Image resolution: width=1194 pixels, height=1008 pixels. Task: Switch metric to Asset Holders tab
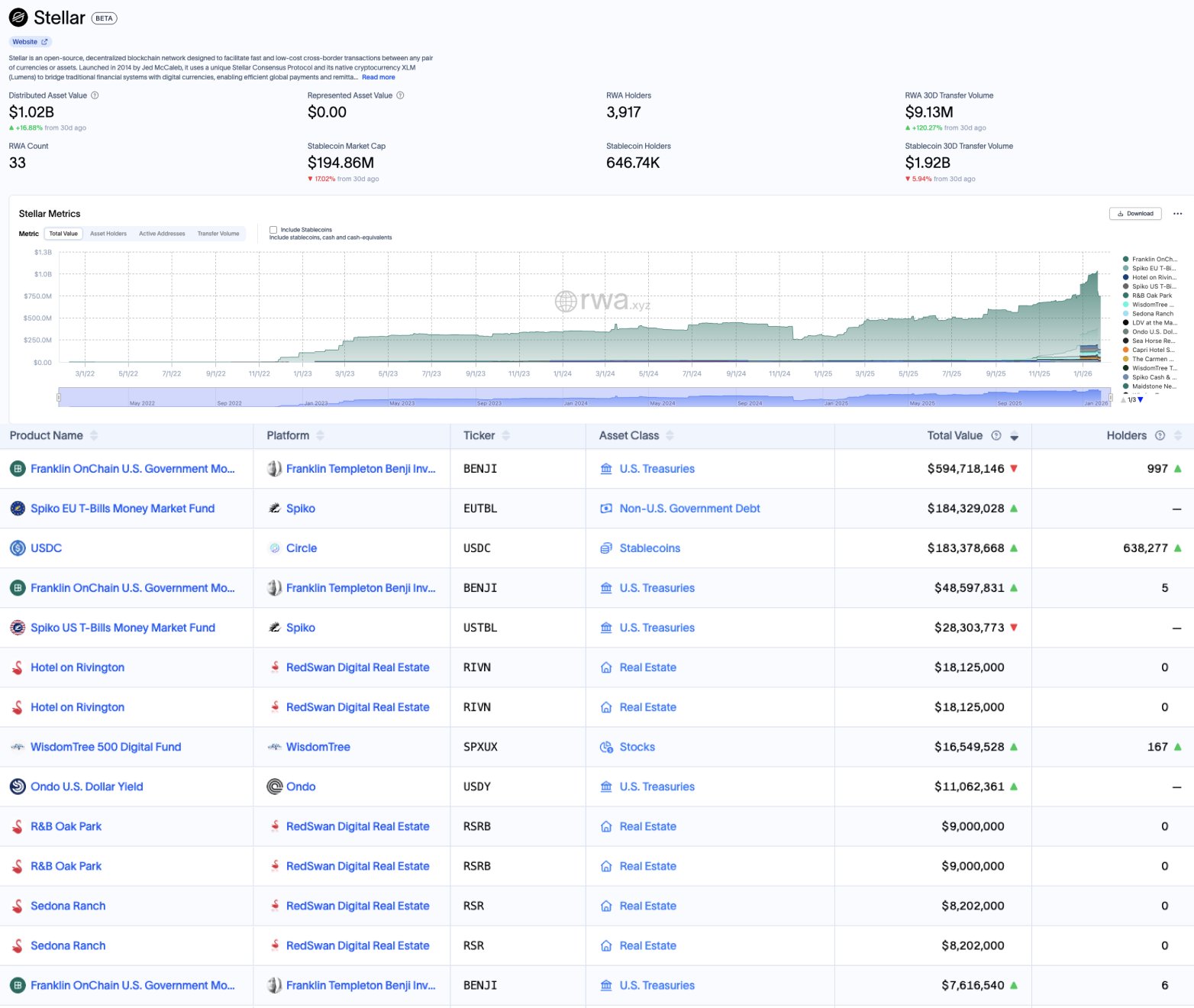pos(108,234)
